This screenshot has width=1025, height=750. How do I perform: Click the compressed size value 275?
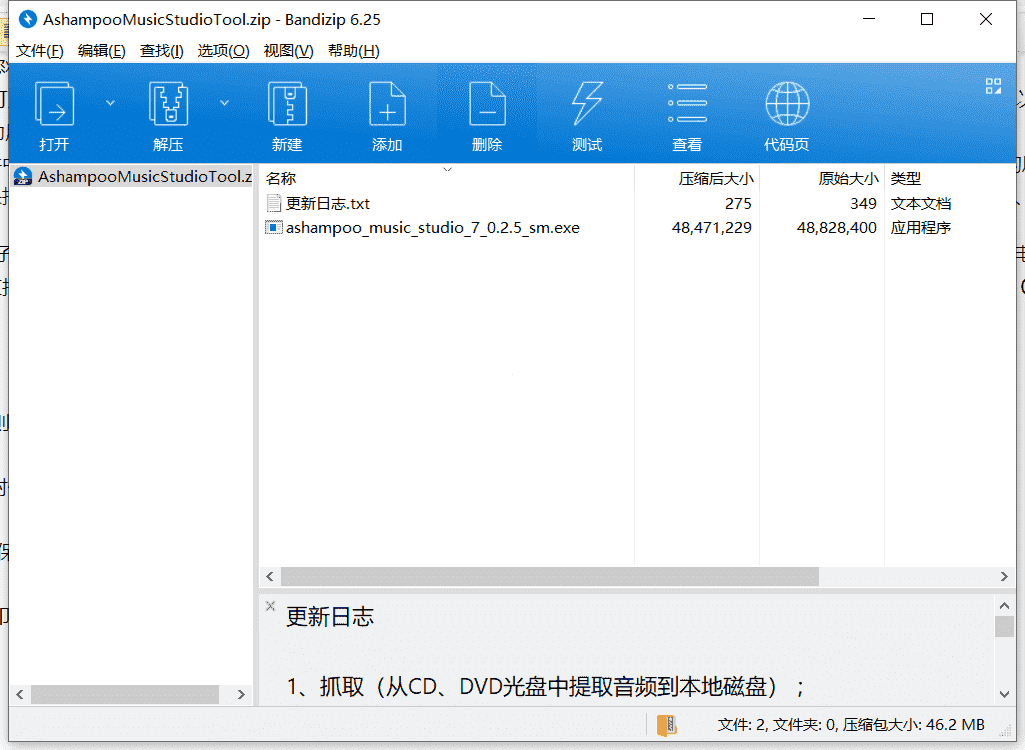[738, 203]
